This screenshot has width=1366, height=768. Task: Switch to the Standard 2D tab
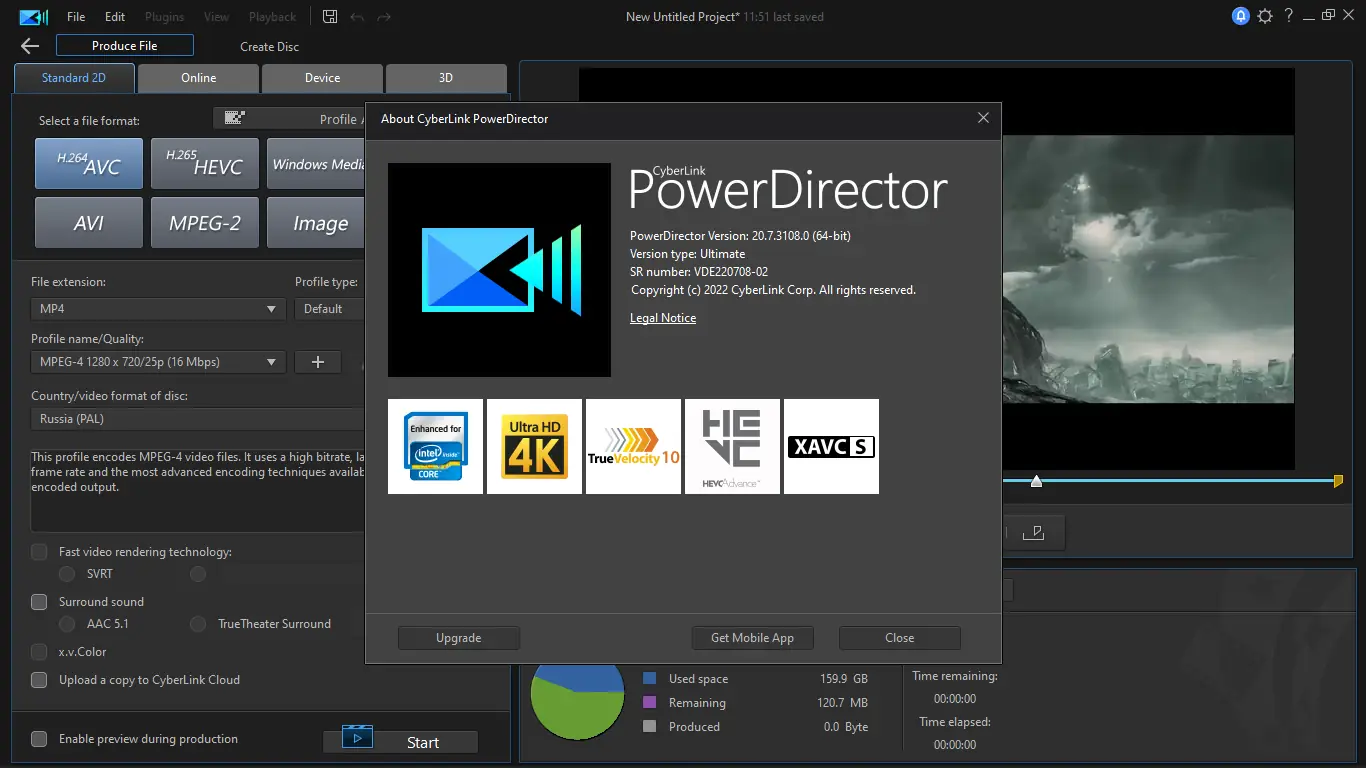point(74,78)
